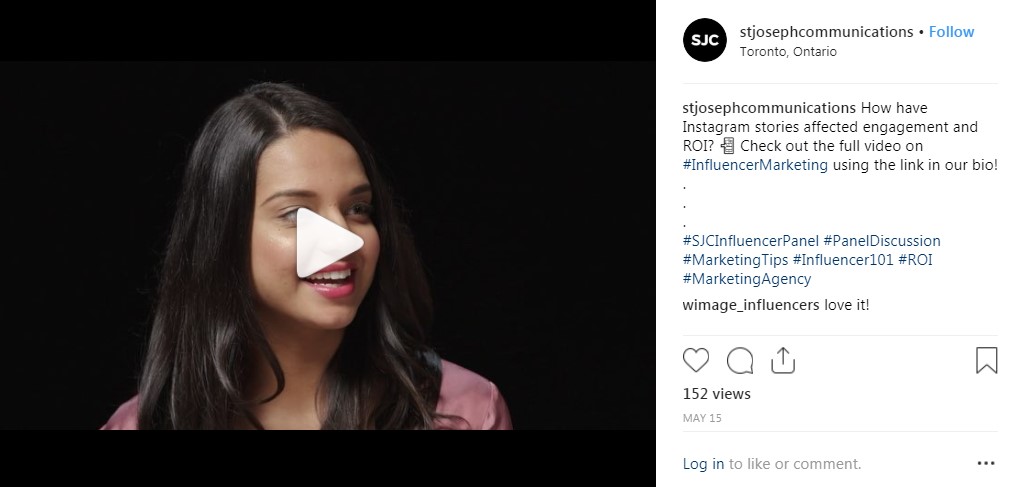Screen dimensions: 1023x487
Task: Open the #MarketingTips hashtag
Action: [735, 260]
